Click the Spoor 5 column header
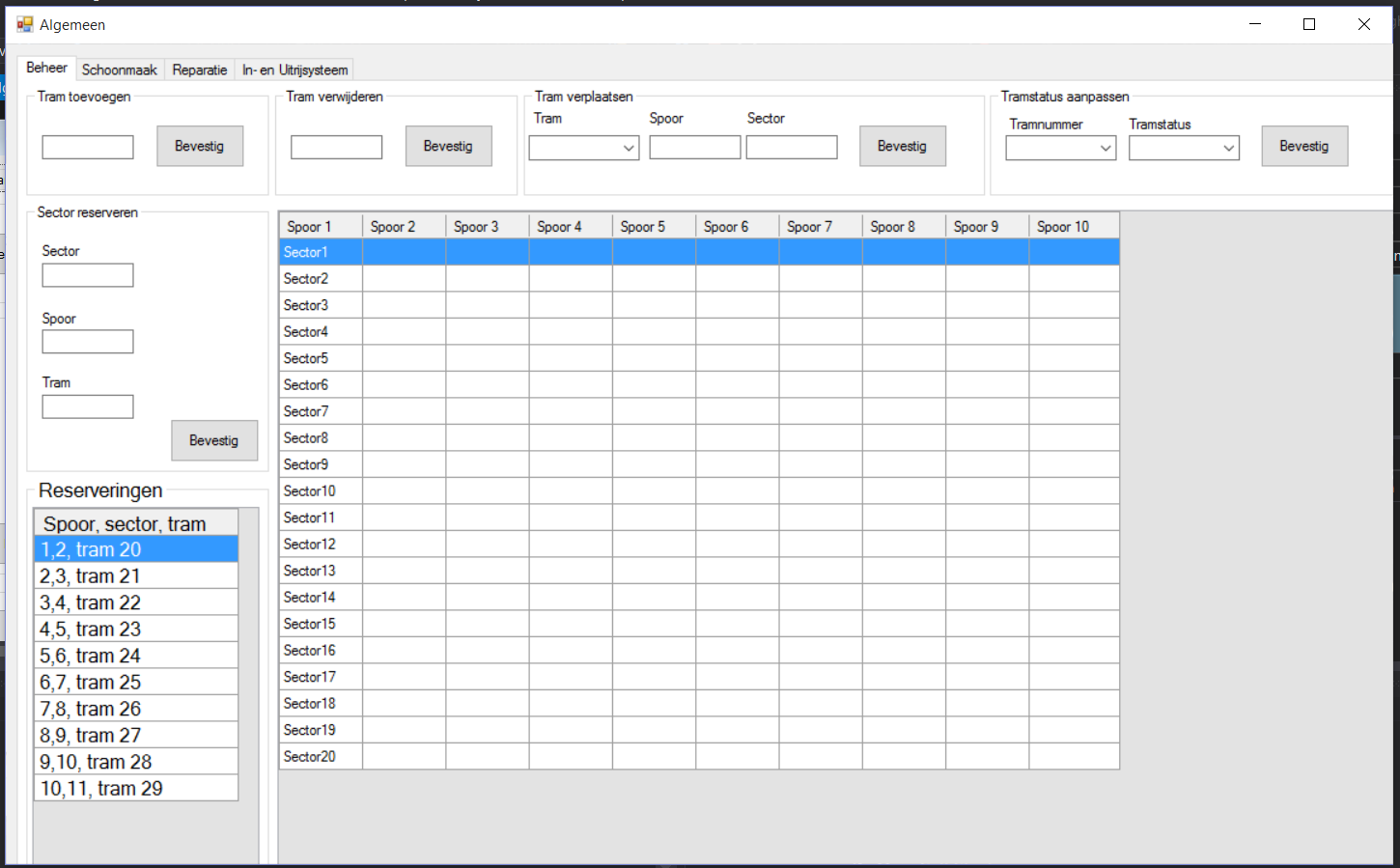1400x868 pixels. tap(653, 226)
